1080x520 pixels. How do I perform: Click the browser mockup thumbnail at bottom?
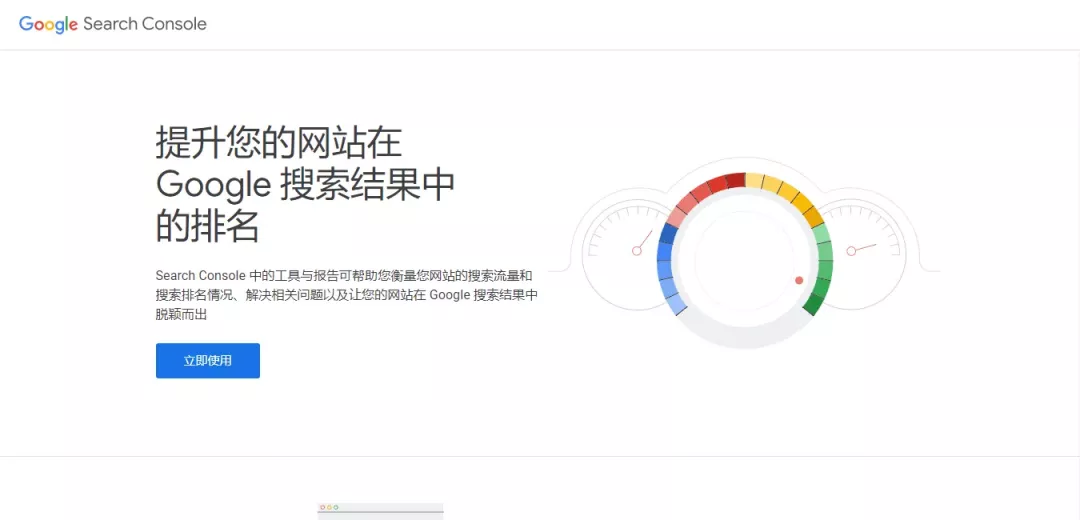(380, 510)
